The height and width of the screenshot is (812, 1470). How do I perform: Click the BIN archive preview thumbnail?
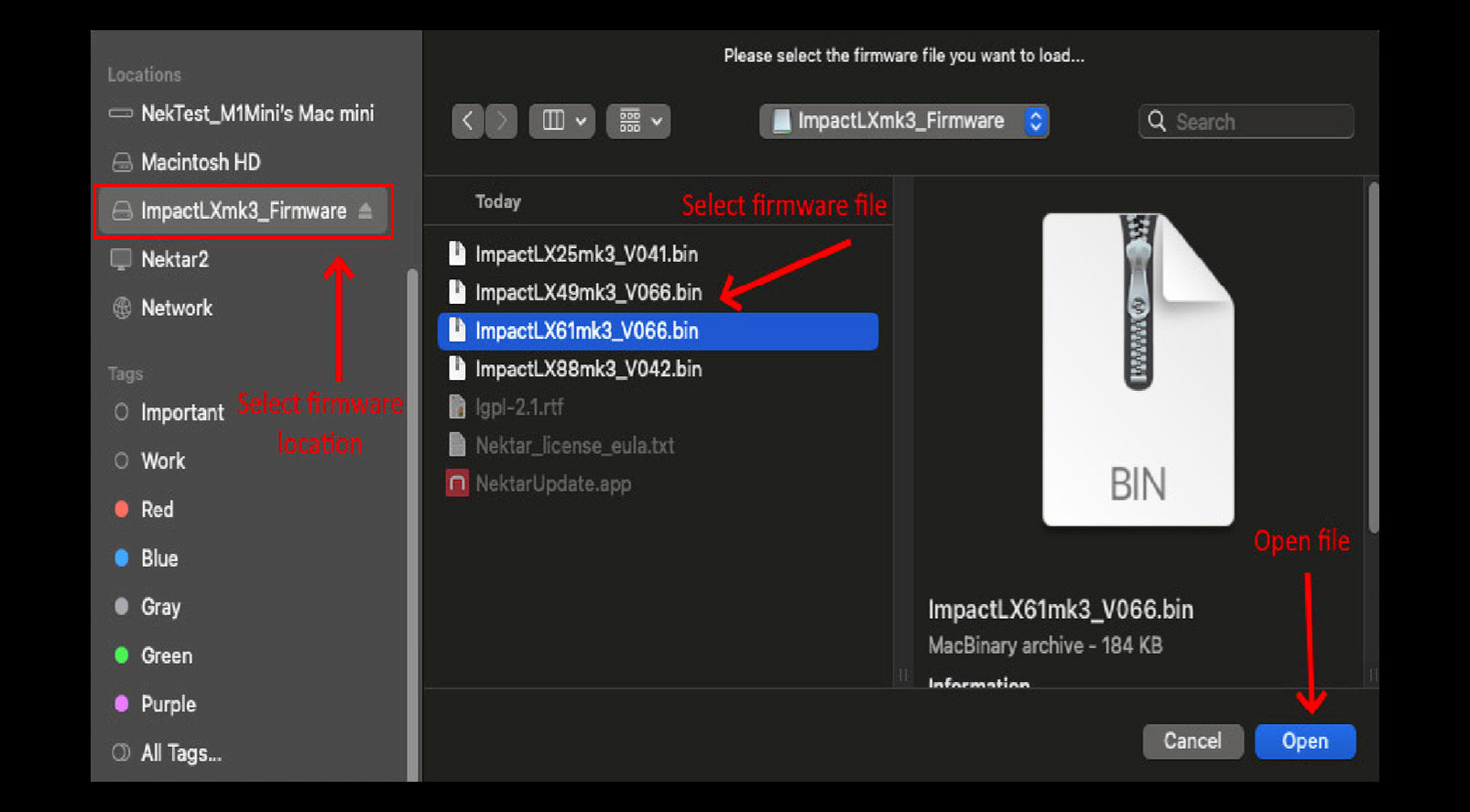[x=1138, y=370]
